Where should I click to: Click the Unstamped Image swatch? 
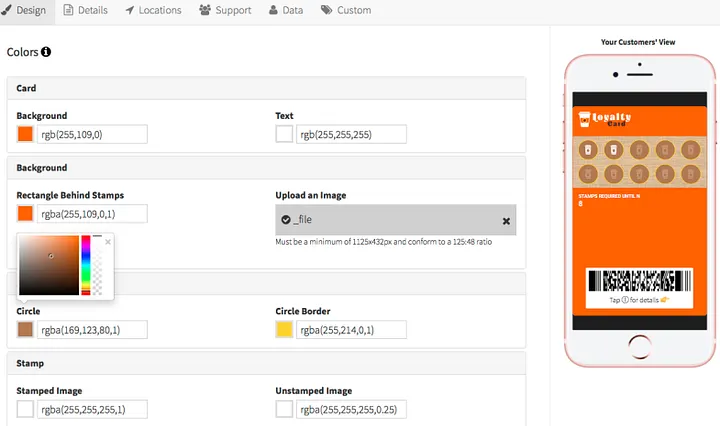(284, 409)
